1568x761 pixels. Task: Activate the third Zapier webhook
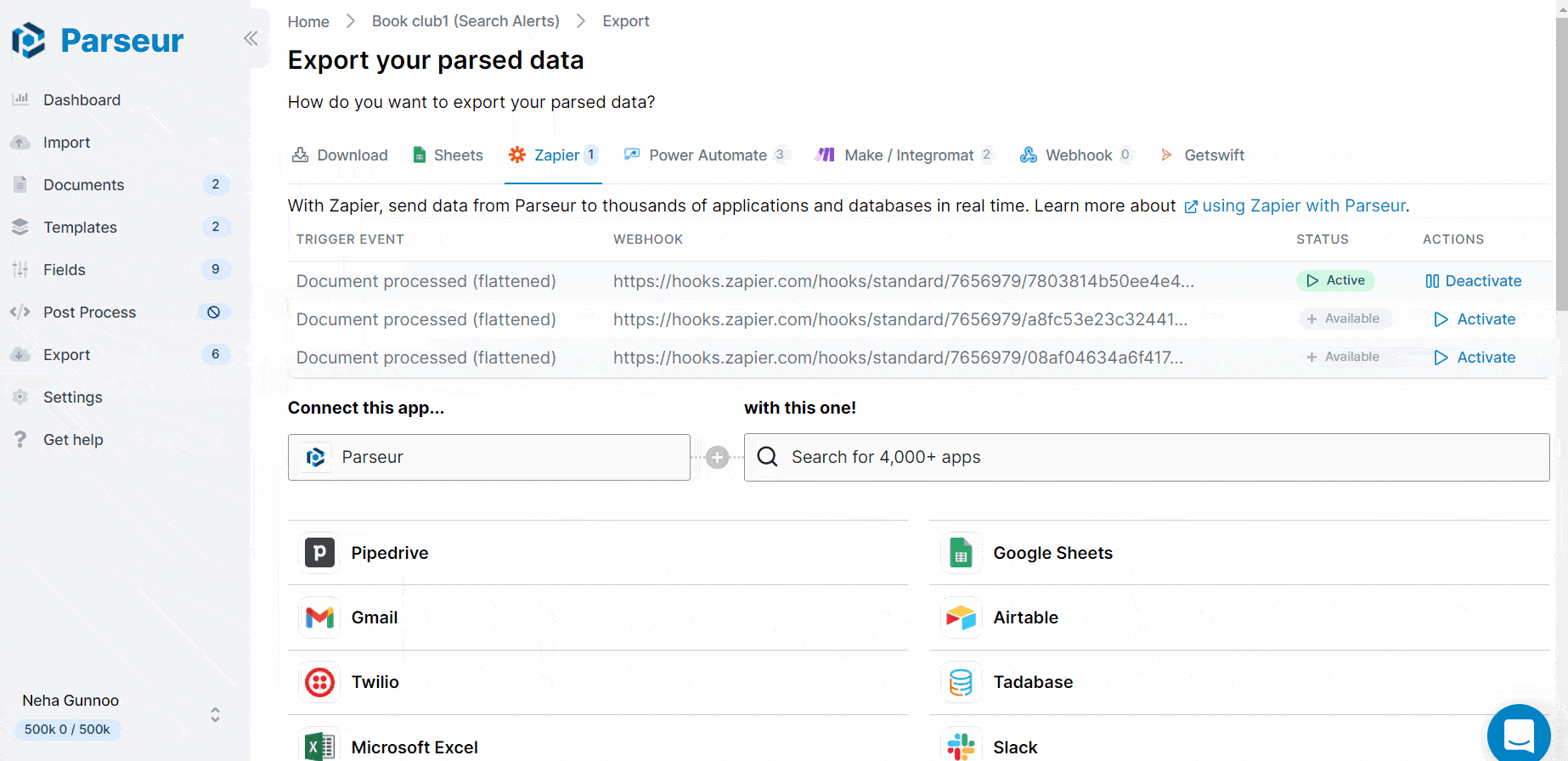[1475, 358]
